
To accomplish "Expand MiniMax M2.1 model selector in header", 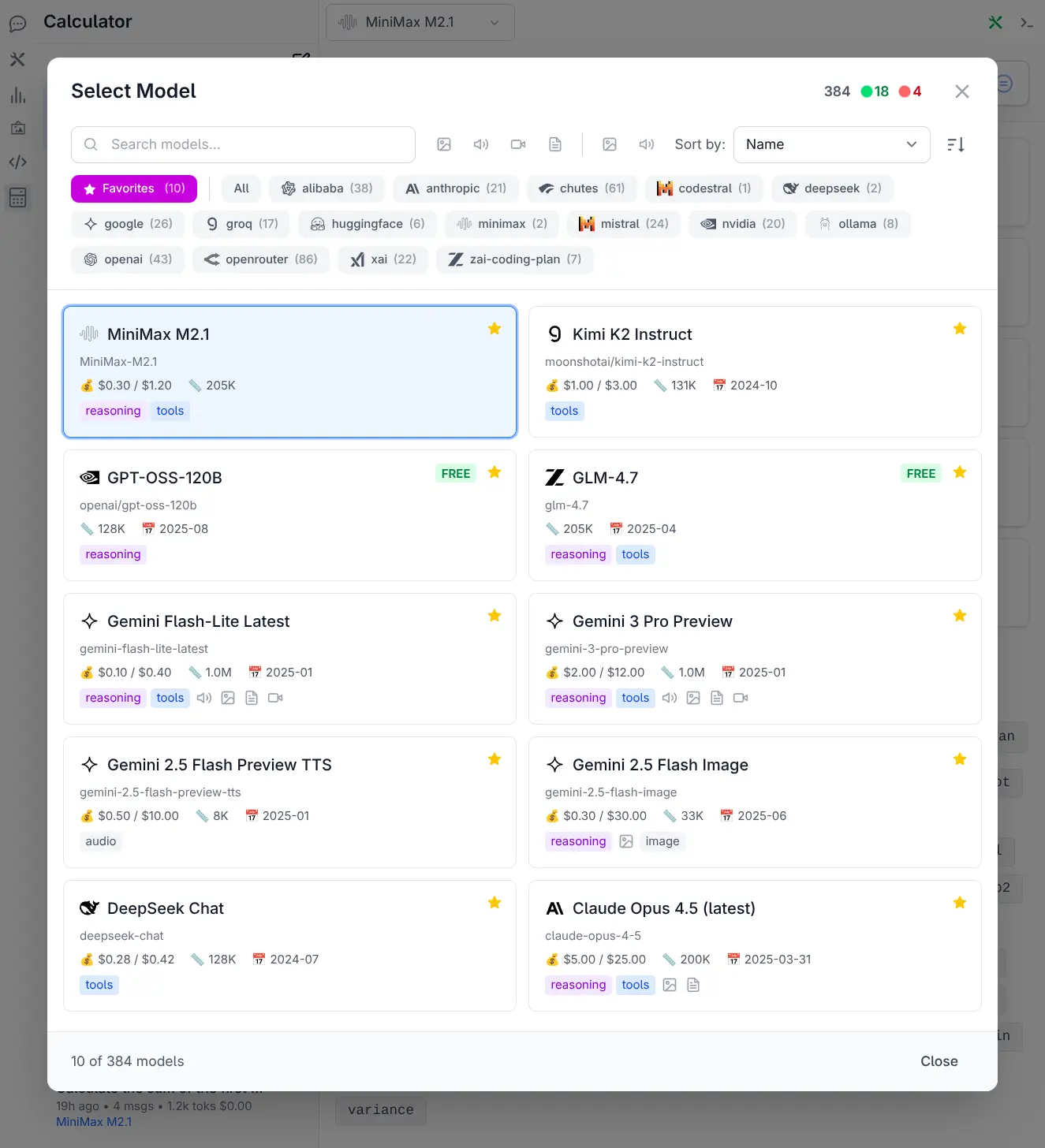I will pos(420,22).
